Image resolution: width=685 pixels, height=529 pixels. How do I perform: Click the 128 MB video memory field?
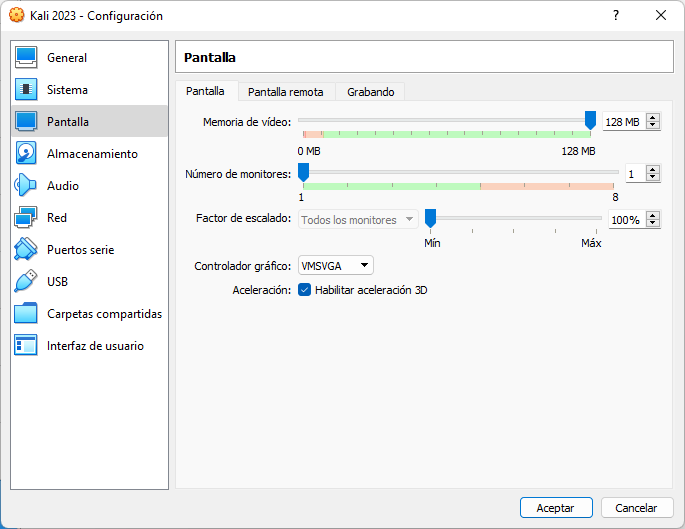624,122
